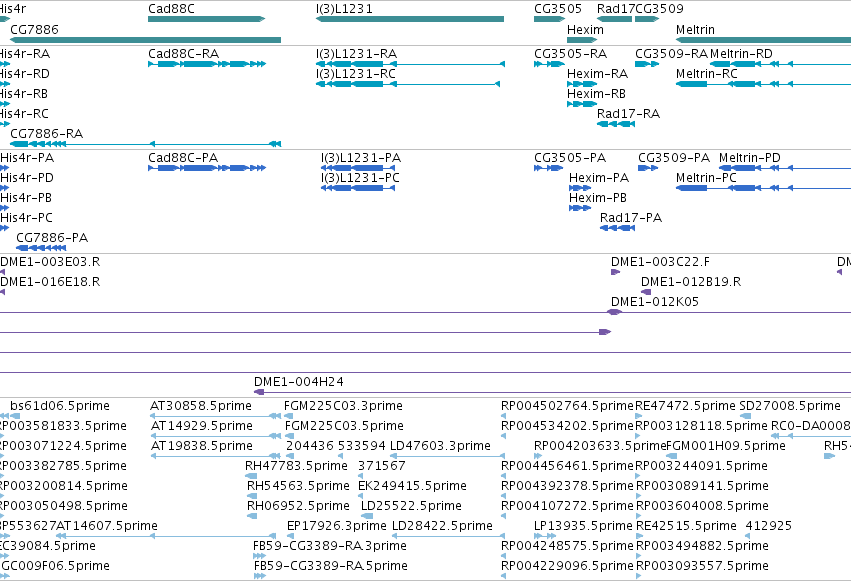Click the AT30858.5prime EST label

[x=201, y=406]
